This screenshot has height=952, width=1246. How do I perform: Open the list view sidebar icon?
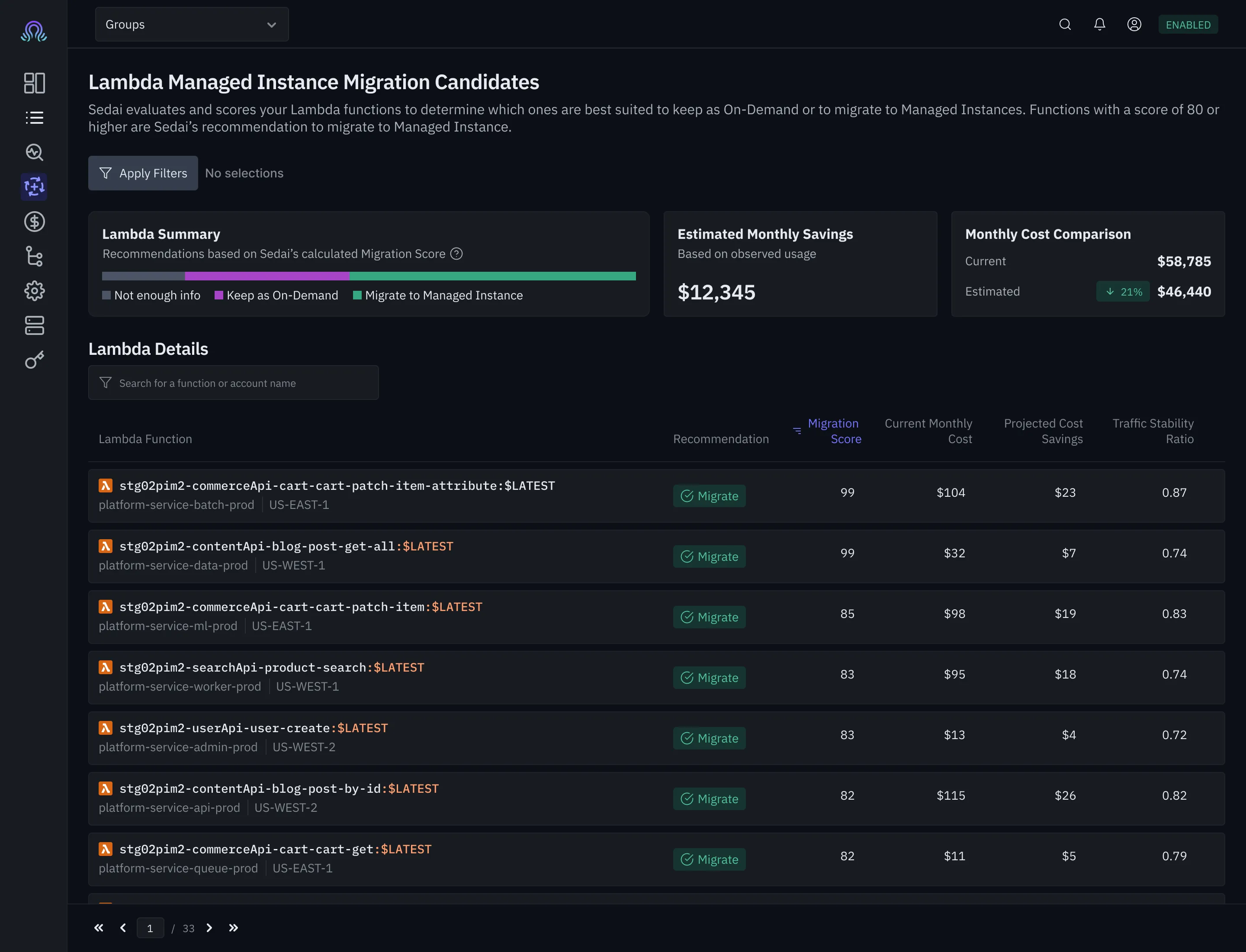[x=34, y=117]
